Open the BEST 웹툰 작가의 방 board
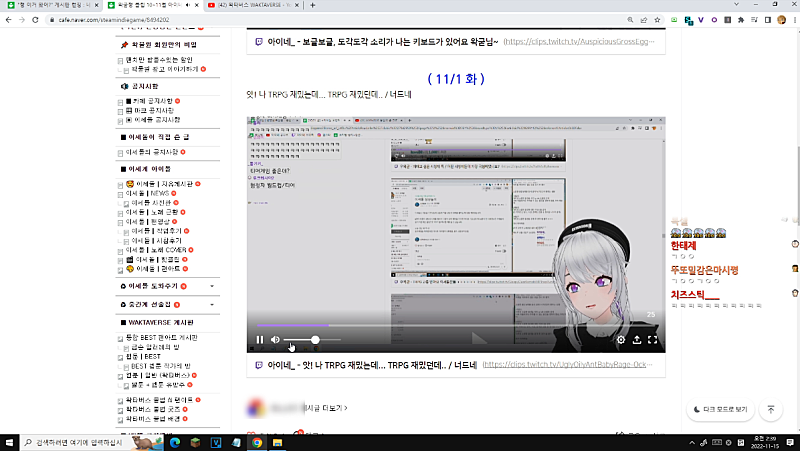 click(x=161, y=366)
